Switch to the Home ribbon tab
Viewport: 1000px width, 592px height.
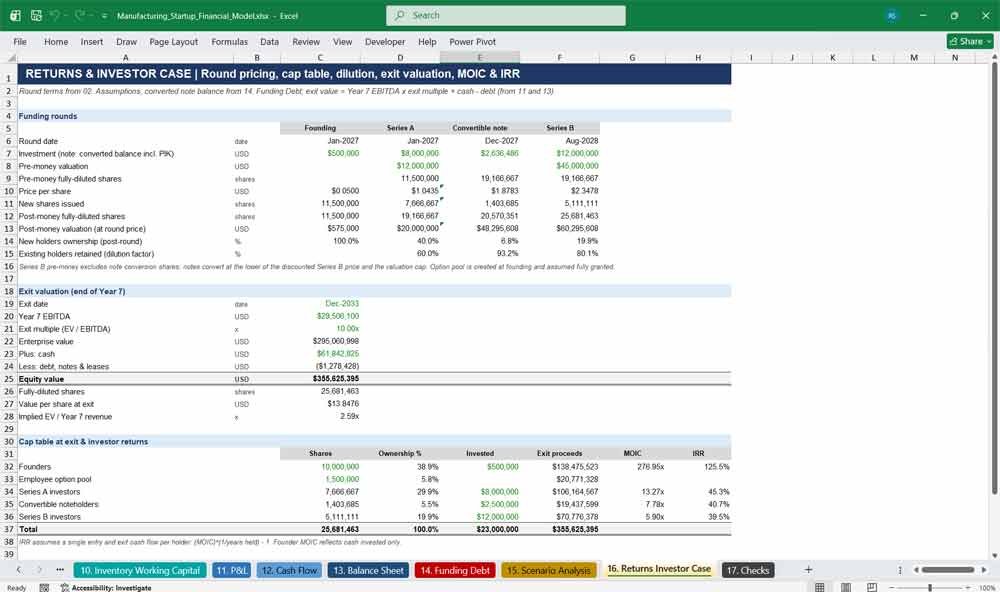click(x=56, y=41)
